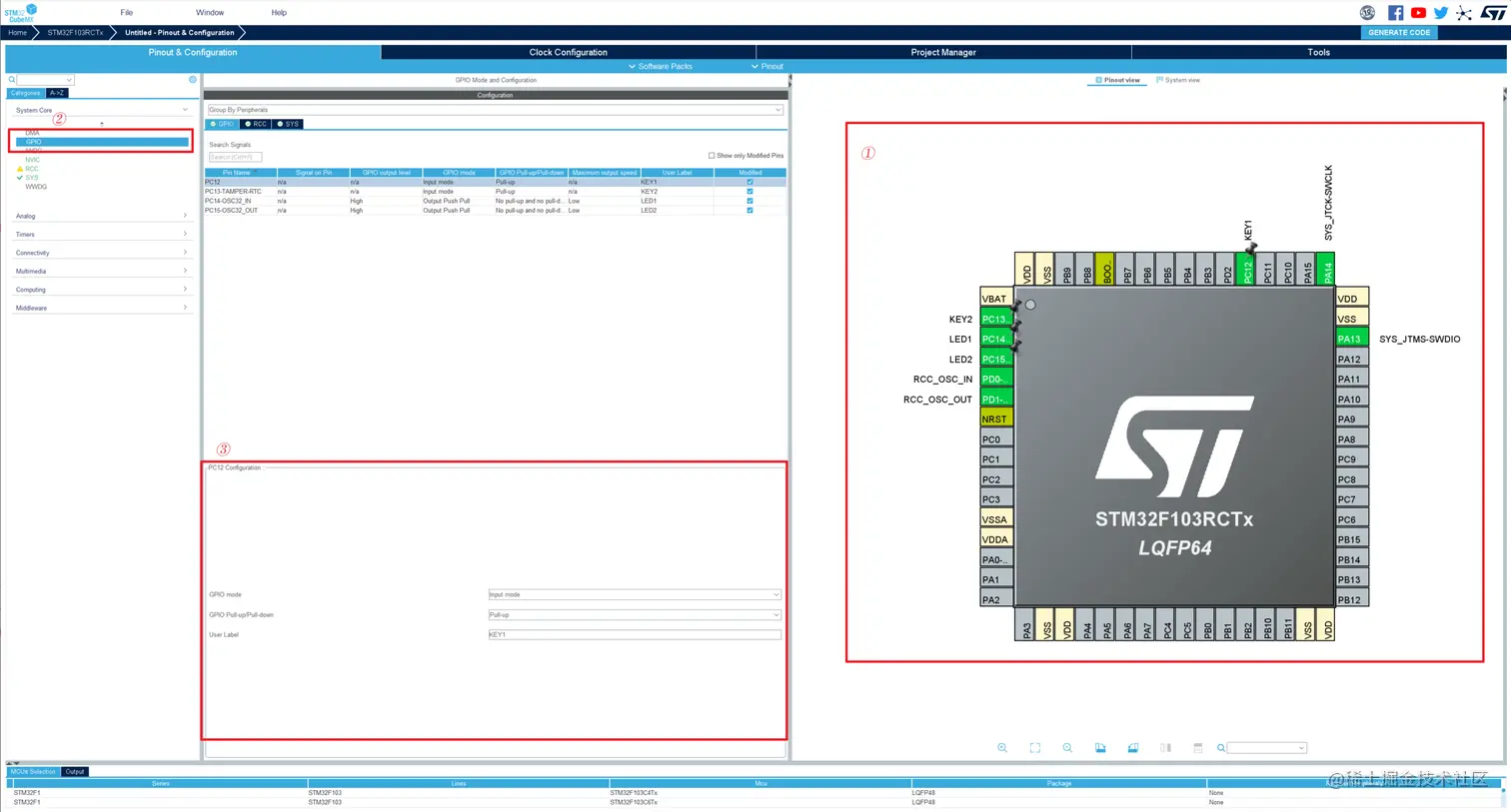Select the PC13 KEY2 pin on chip

996,319
